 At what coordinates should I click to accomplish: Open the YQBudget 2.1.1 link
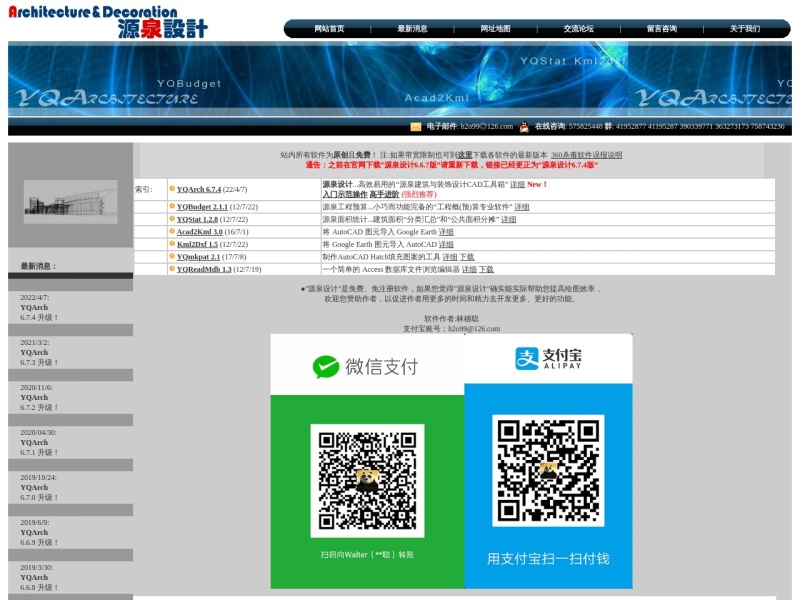(x=202, y=207)
